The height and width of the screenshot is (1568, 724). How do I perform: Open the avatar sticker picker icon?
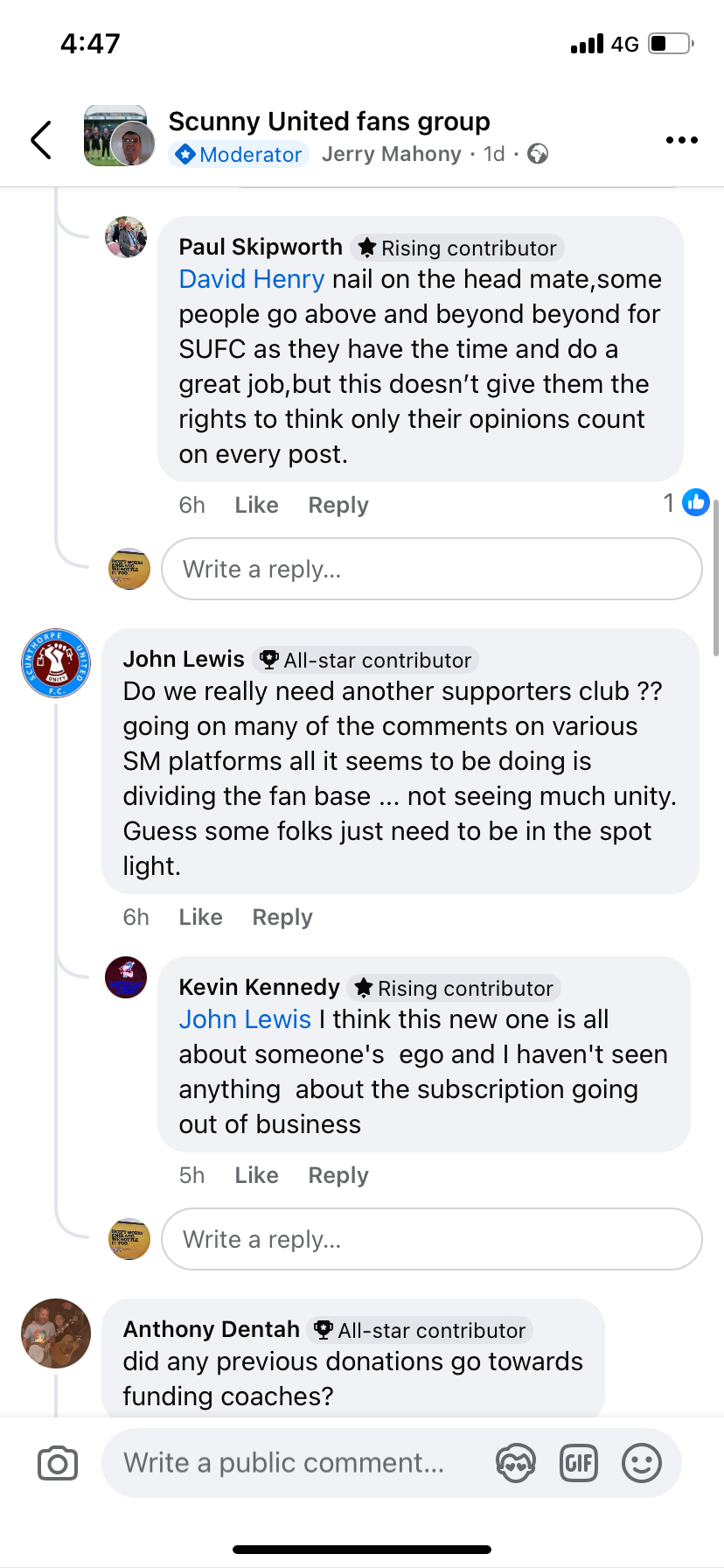(x=516, y=1463)
